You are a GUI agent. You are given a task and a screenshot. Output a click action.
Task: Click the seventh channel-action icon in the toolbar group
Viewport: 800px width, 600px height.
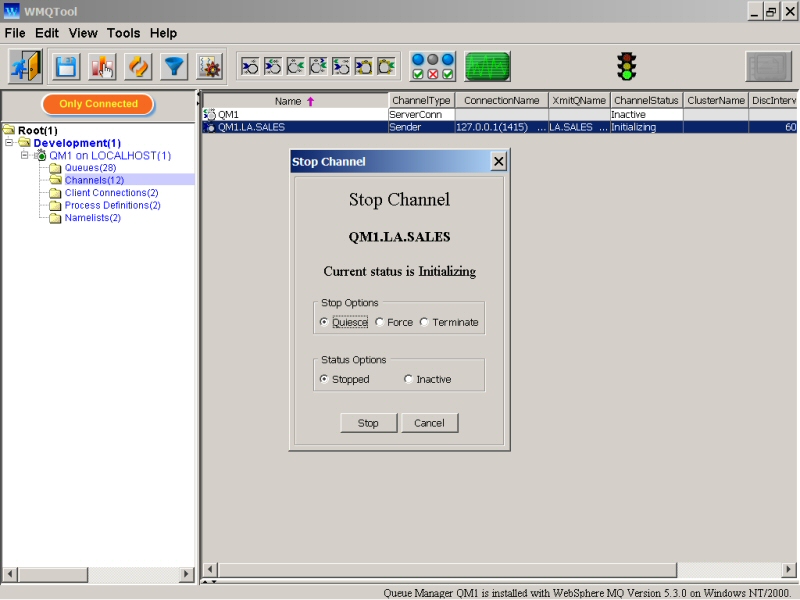pos(386,66)
